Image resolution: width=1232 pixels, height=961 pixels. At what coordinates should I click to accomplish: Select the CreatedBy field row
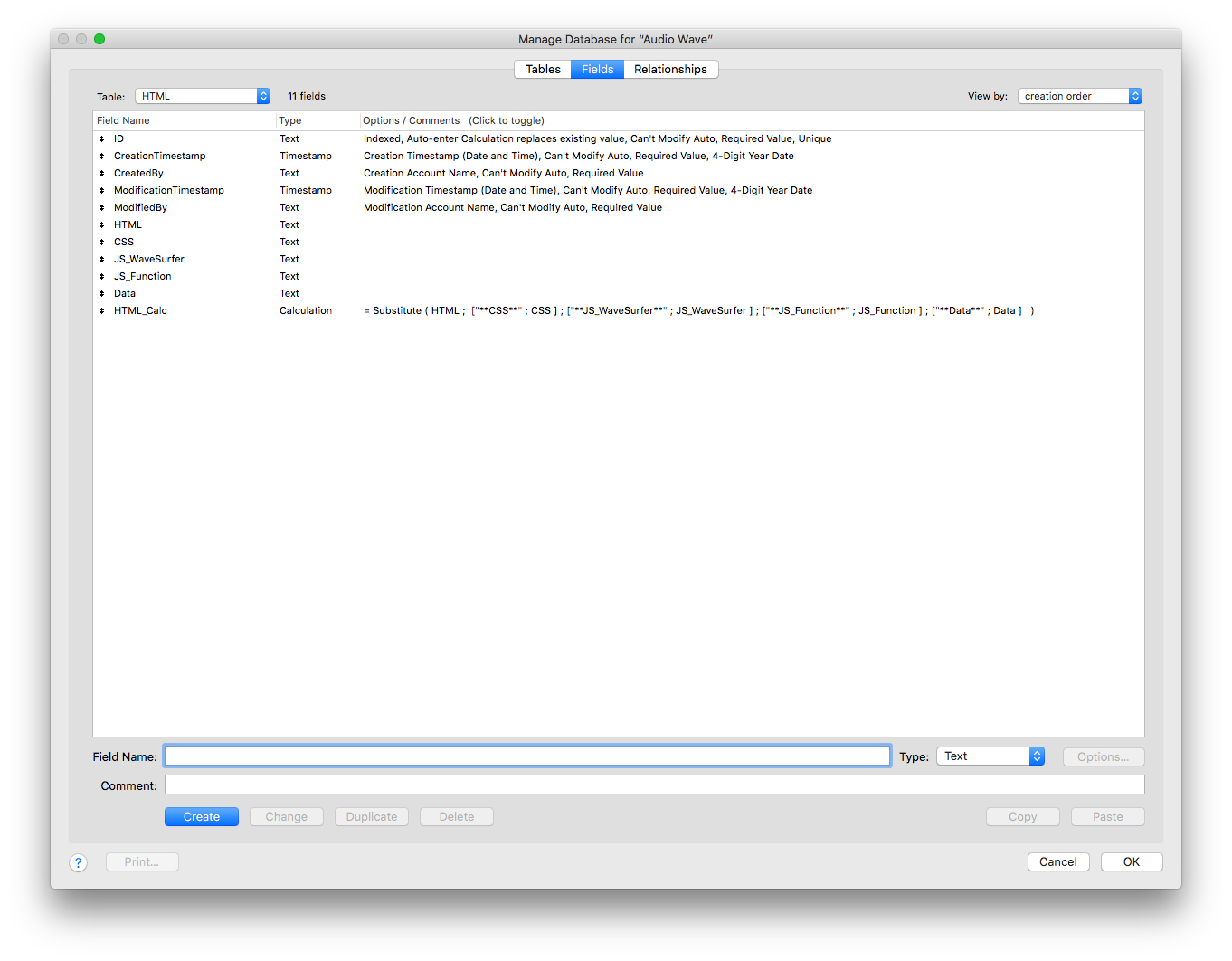click(x=619, y=173)
